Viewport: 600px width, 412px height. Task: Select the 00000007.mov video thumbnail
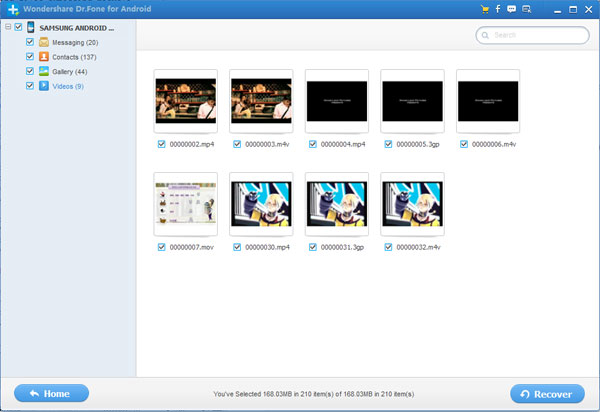point(186,204)
